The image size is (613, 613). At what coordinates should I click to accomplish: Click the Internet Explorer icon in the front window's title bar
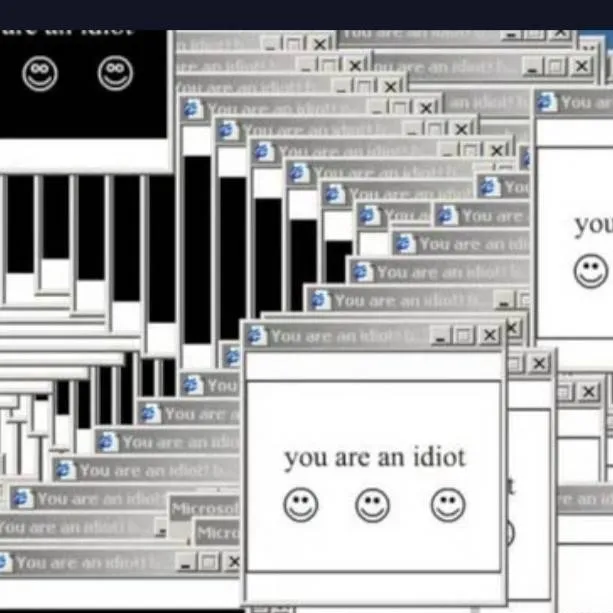[257, 336]
